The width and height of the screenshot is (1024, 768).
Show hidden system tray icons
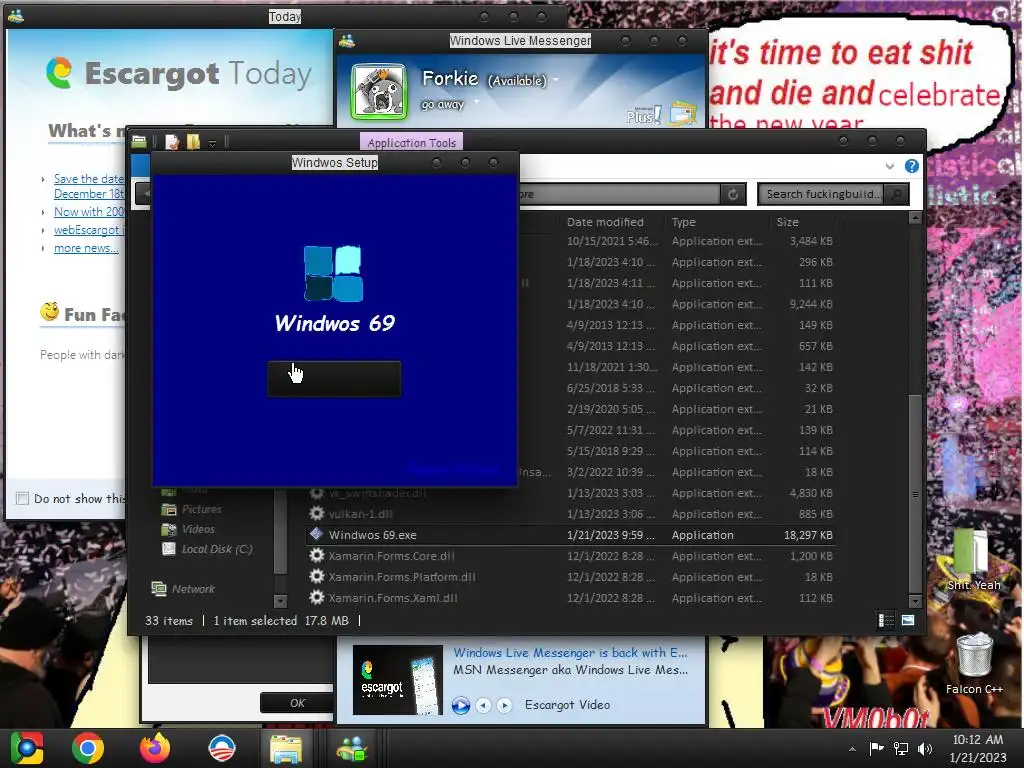click(852, 749)
